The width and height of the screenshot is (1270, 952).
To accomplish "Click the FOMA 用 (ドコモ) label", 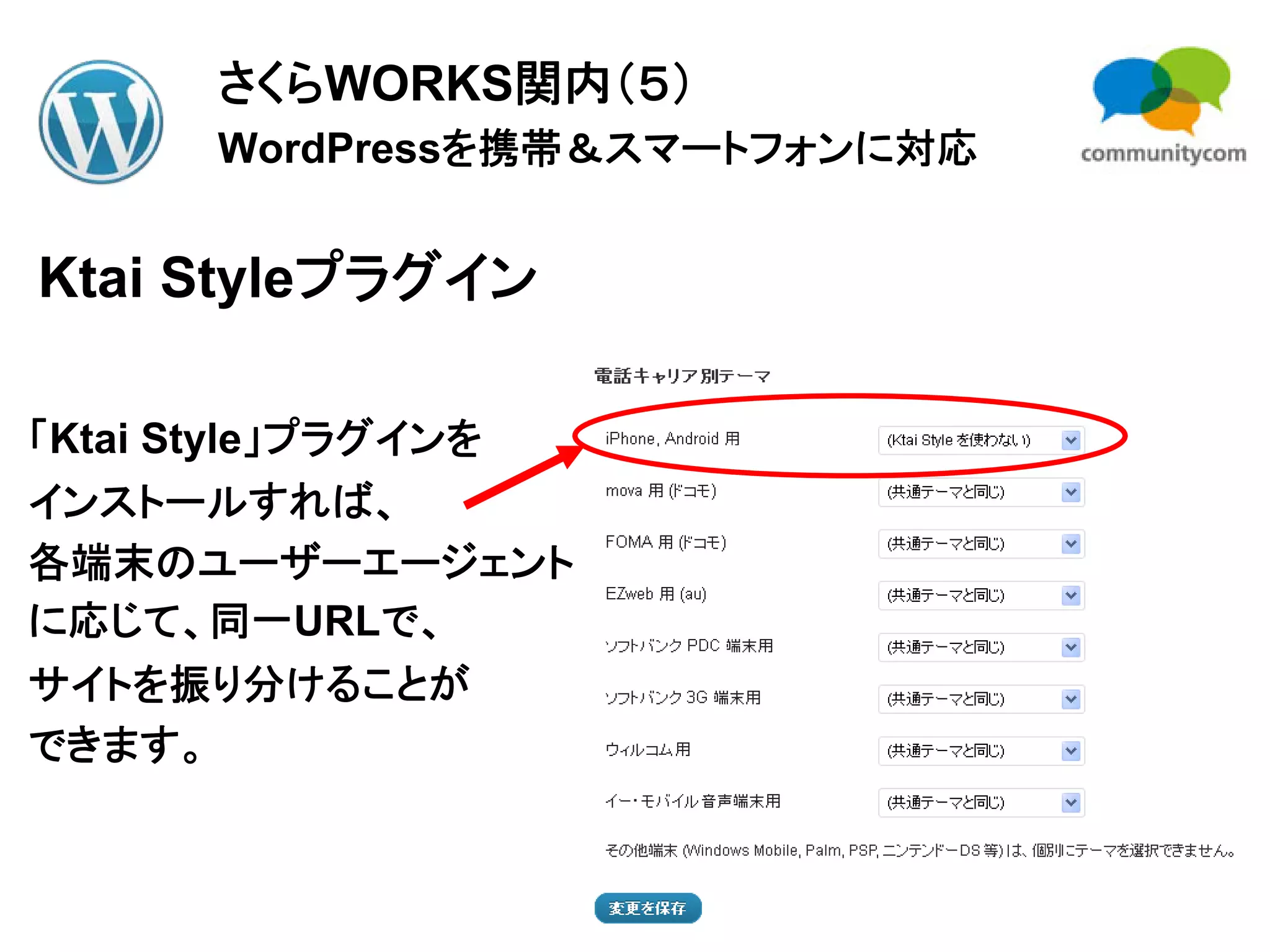I will pyautogui.click(x=665, y=542).
